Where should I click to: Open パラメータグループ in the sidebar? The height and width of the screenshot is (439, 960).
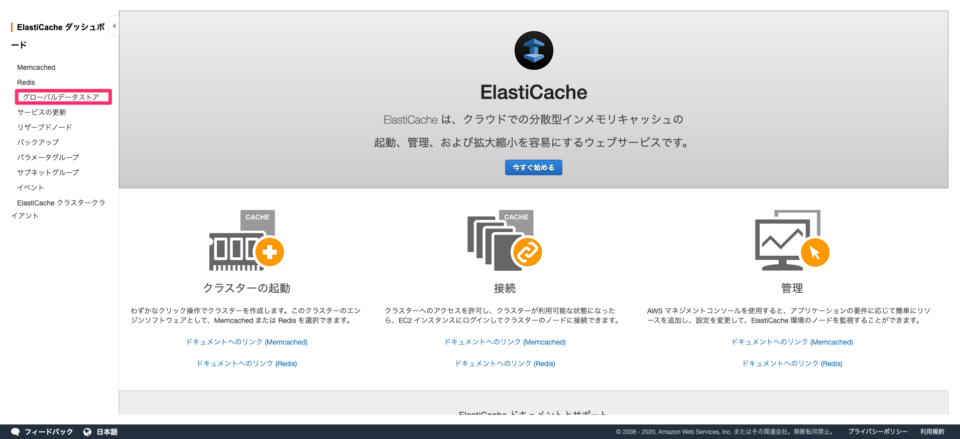click(48, 157)
